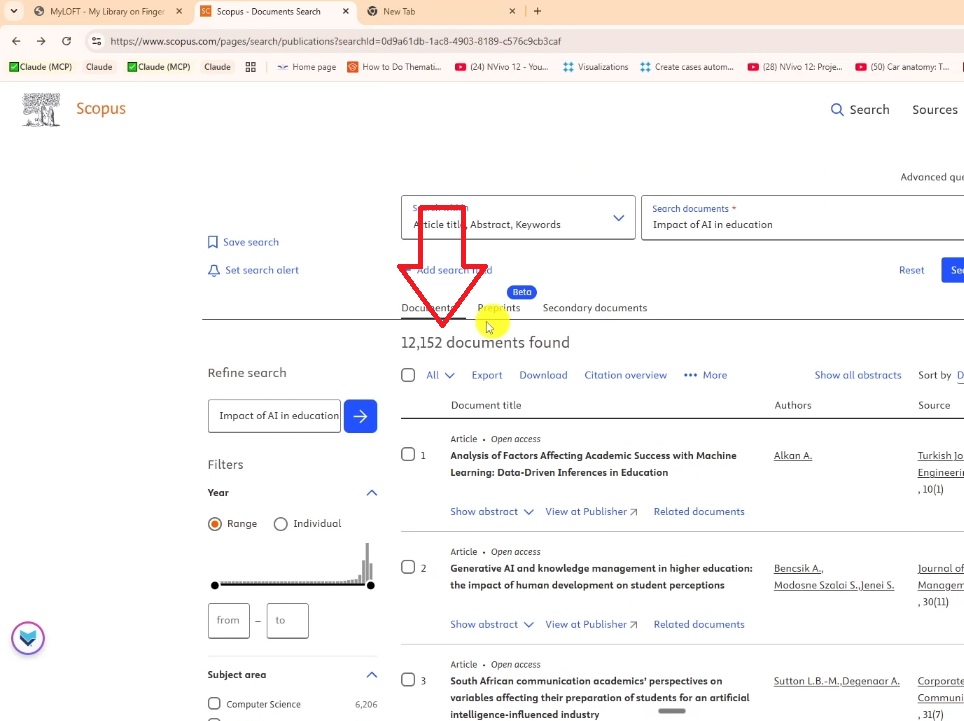Open View at Publisher for result 1
Image resolution: width=964 pixels, height=721 pixels.
[591, 511]
